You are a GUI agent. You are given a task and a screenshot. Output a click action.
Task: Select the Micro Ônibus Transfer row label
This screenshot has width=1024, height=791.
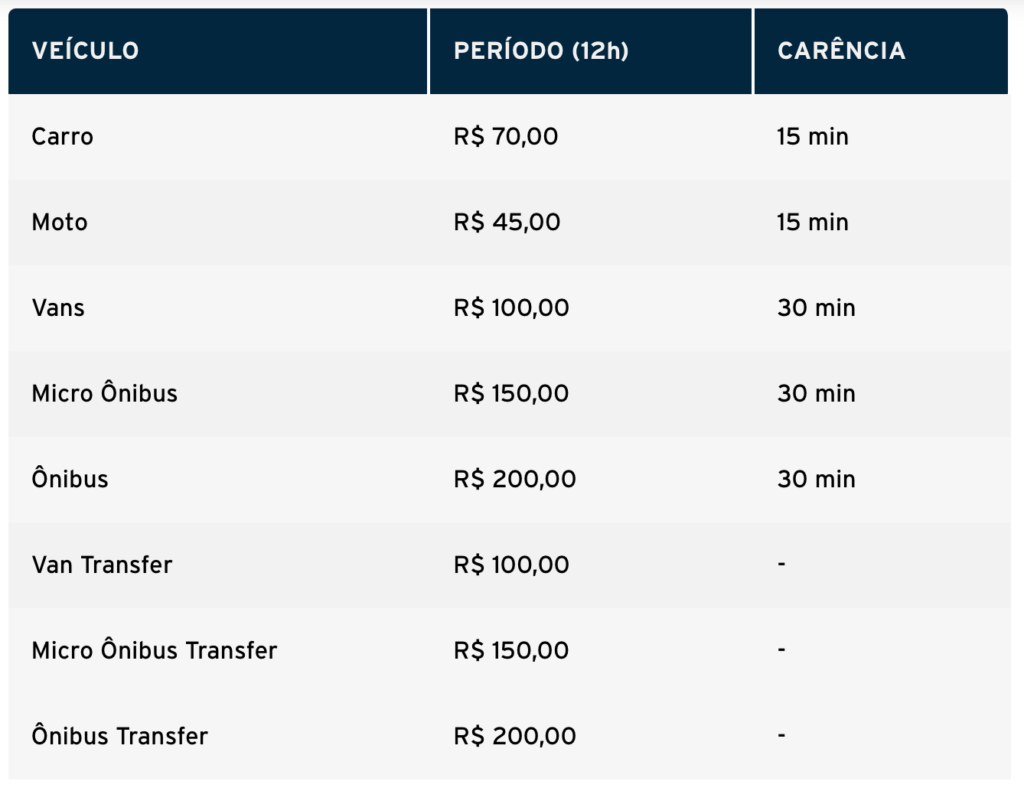[x=154, y=651]
